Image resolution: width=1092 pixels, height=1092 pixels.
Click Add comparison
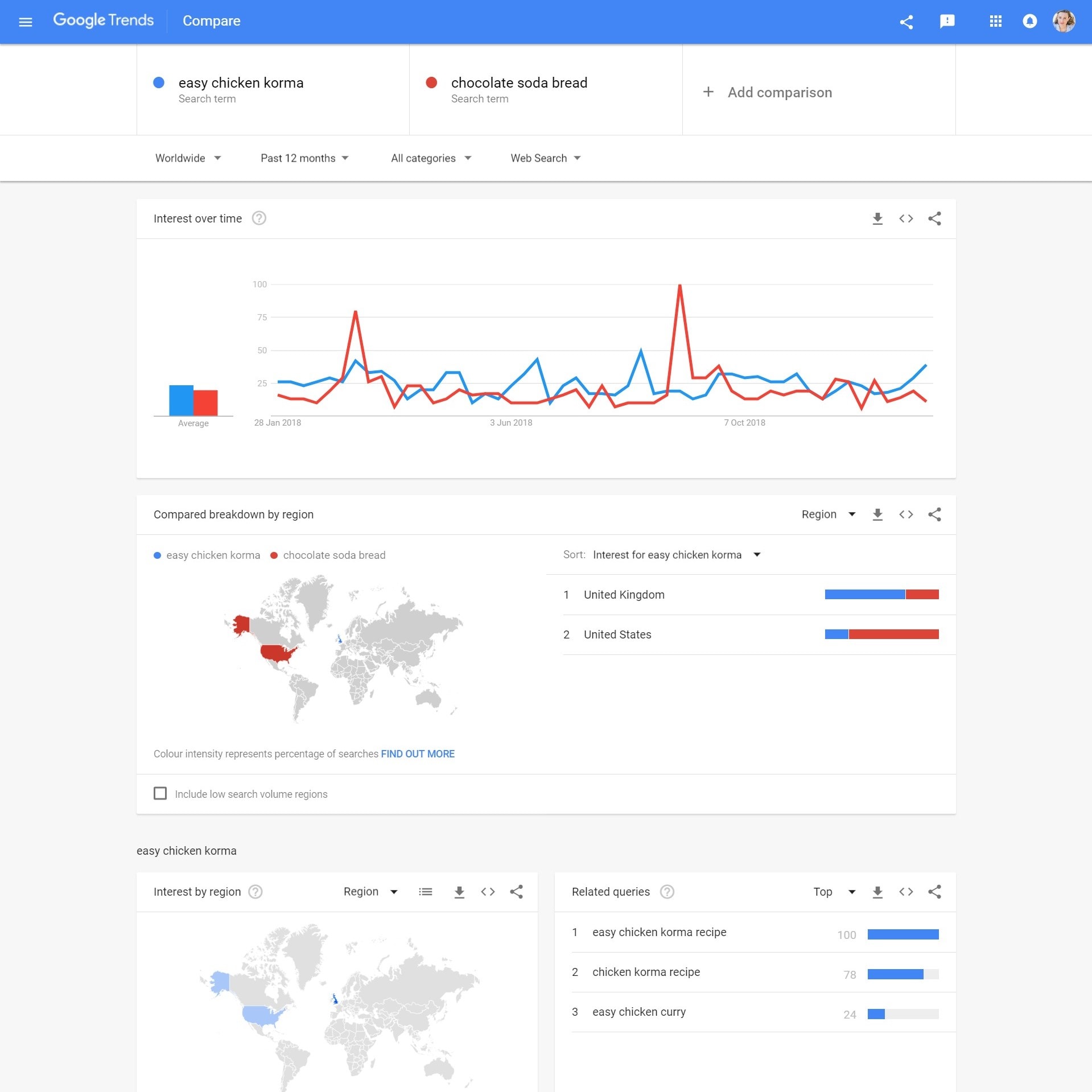click(768, 92)
